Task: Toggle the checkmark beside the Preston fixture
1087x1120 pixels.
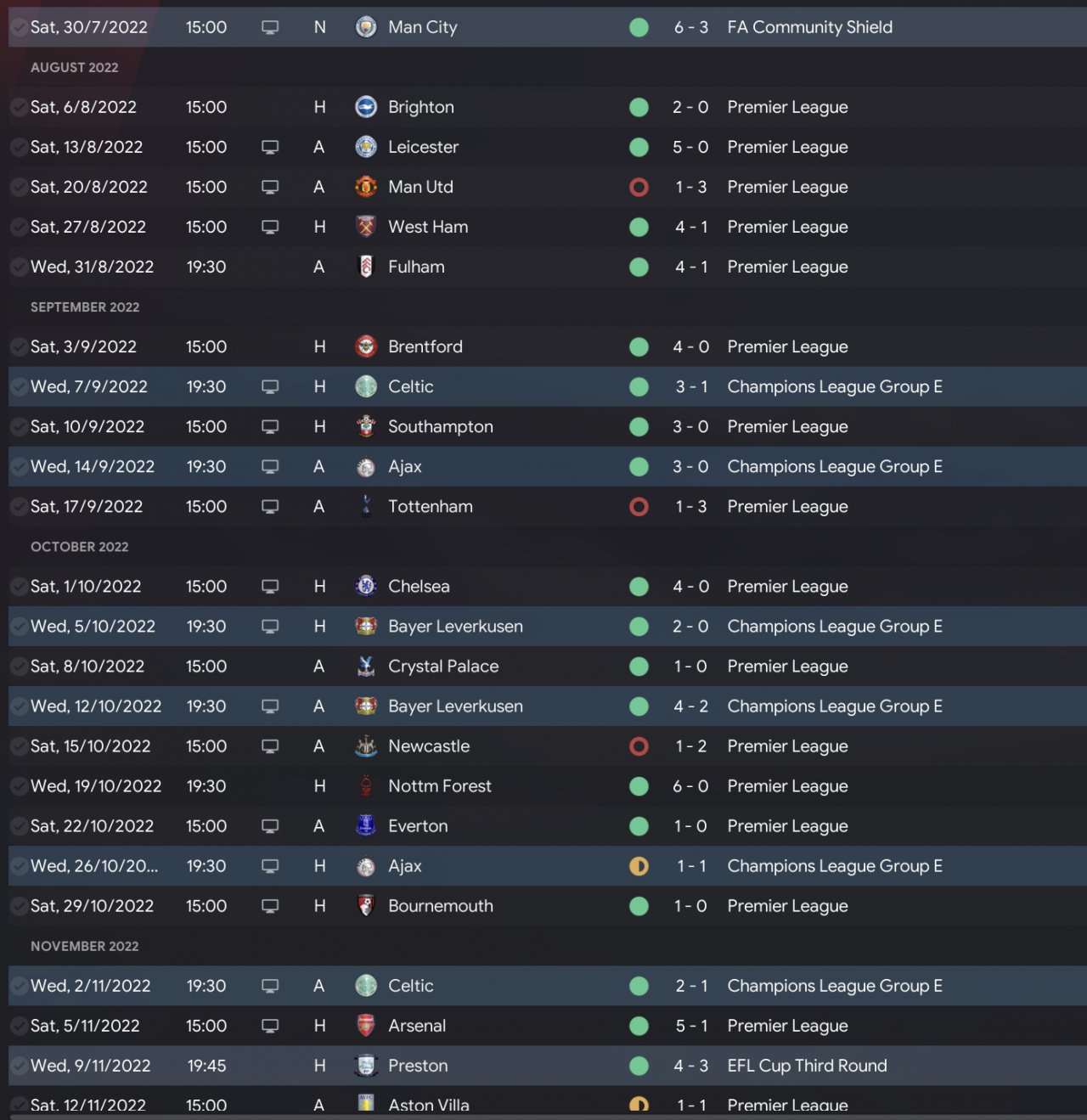Action: point(18,1066)
